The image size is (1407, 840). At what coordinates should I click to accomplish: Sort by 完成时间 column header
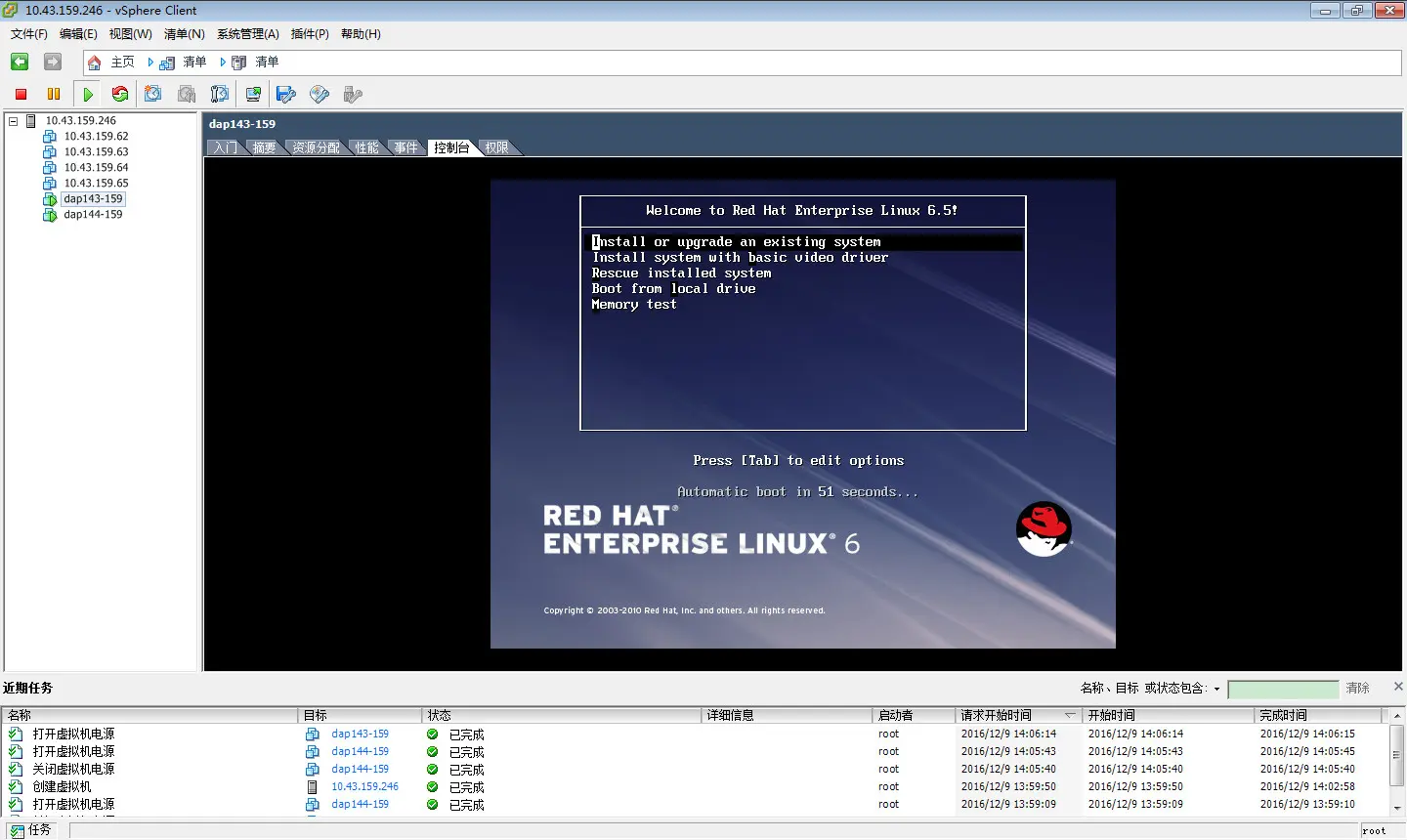coord(1318,715)
